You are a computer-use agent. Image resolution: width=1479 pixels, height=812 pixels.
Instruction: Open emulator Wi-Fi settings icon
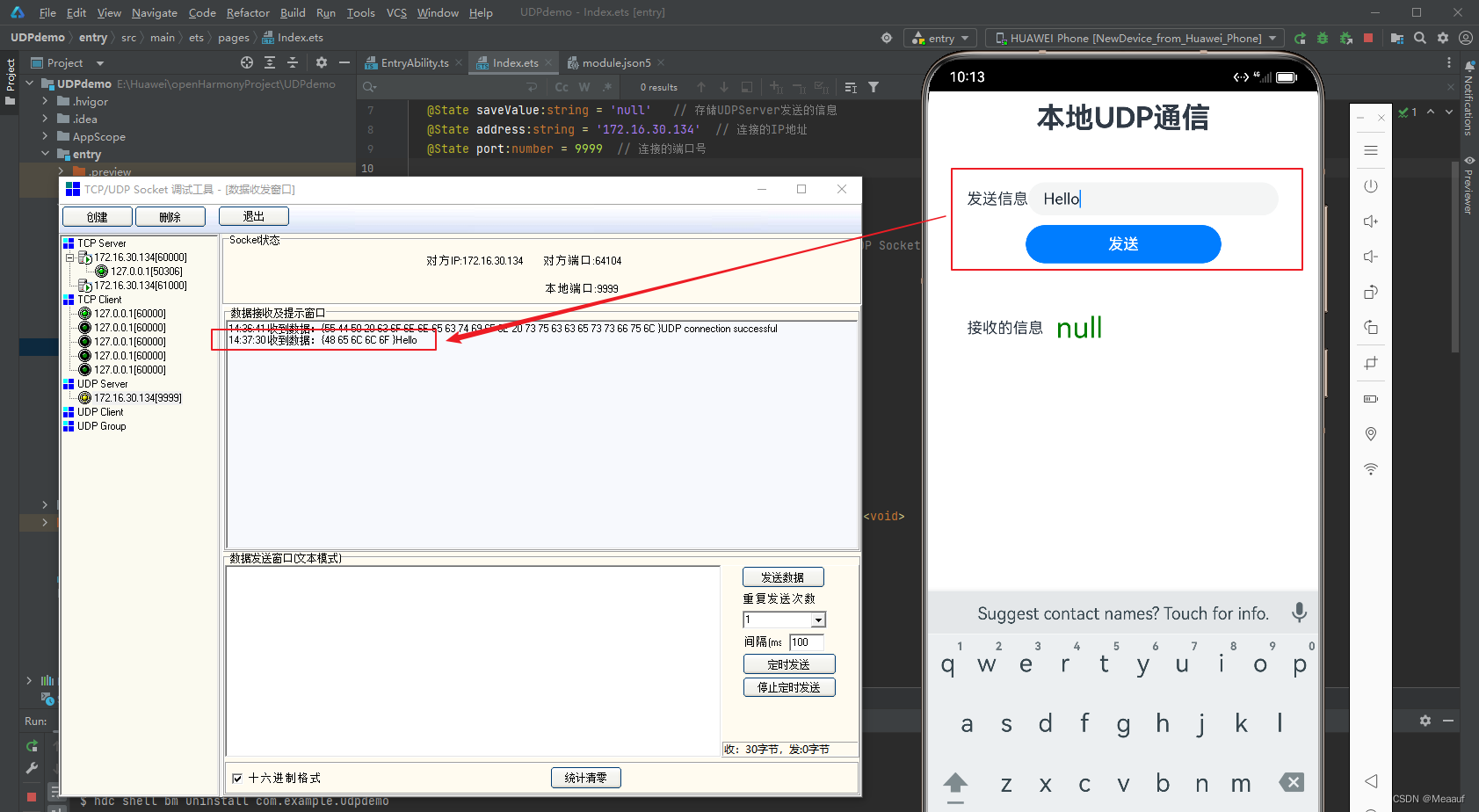pos(1370,469)
